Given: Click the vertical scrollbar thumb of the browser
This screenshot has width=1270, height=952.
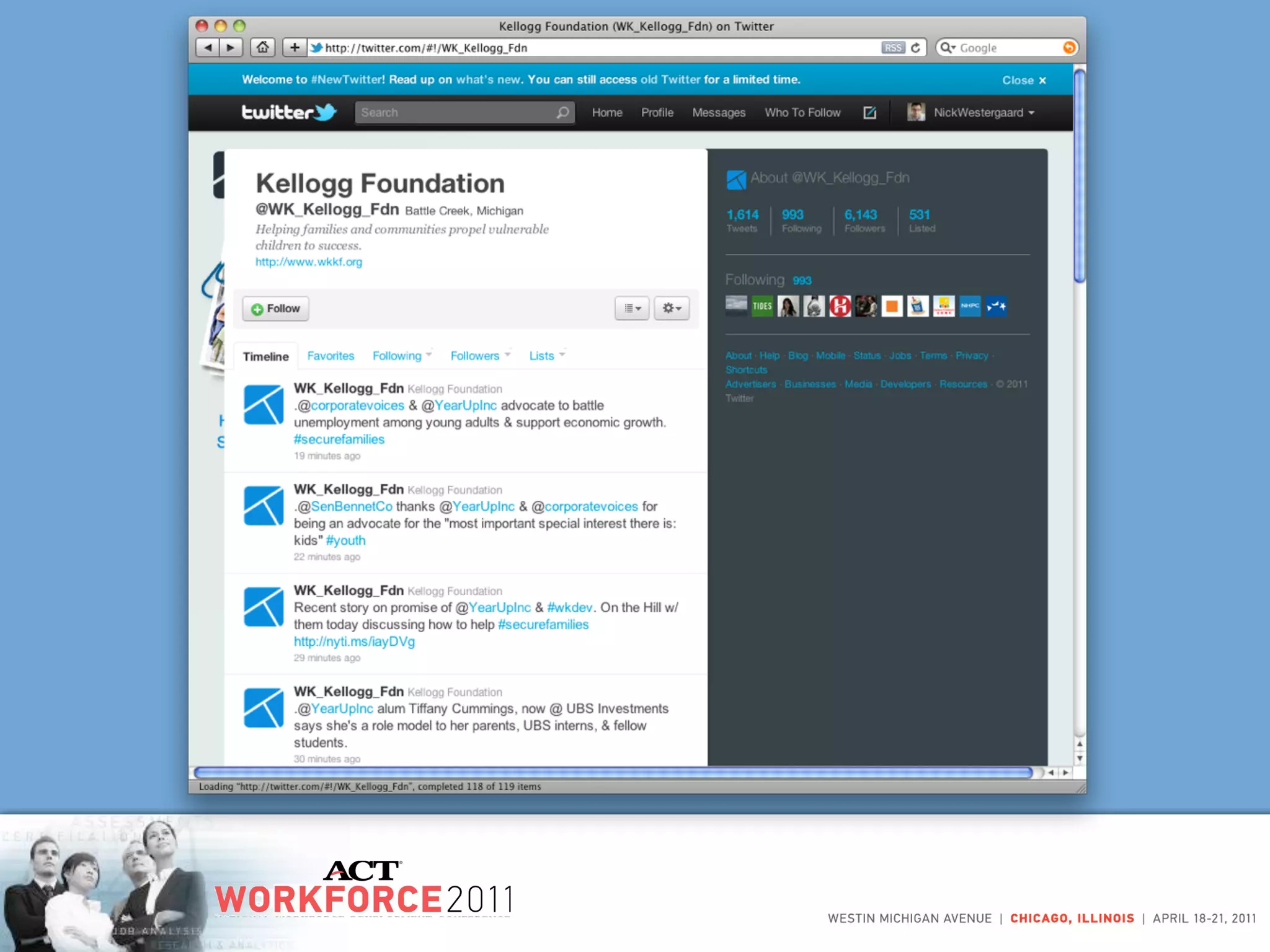Looking at the screenshot, I should (1080, 177).
